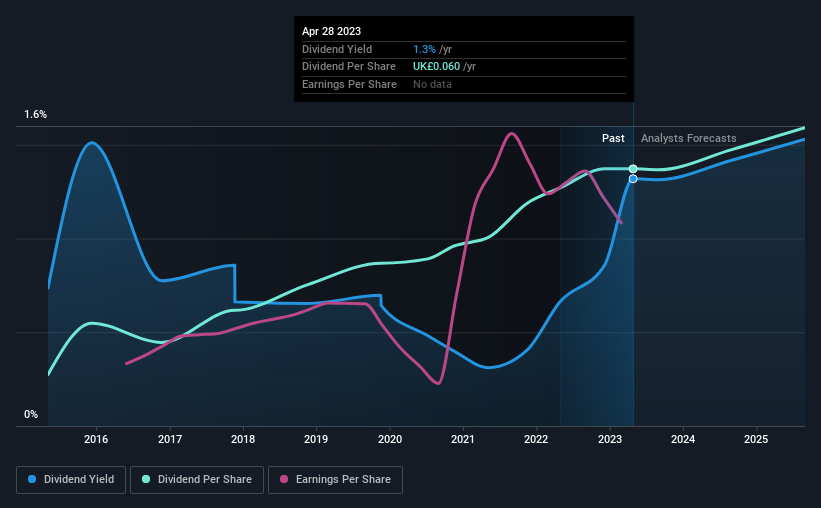821x508 pixels.
Task: Click the 1.3% dividend yield value
Action: pos(424,49)
